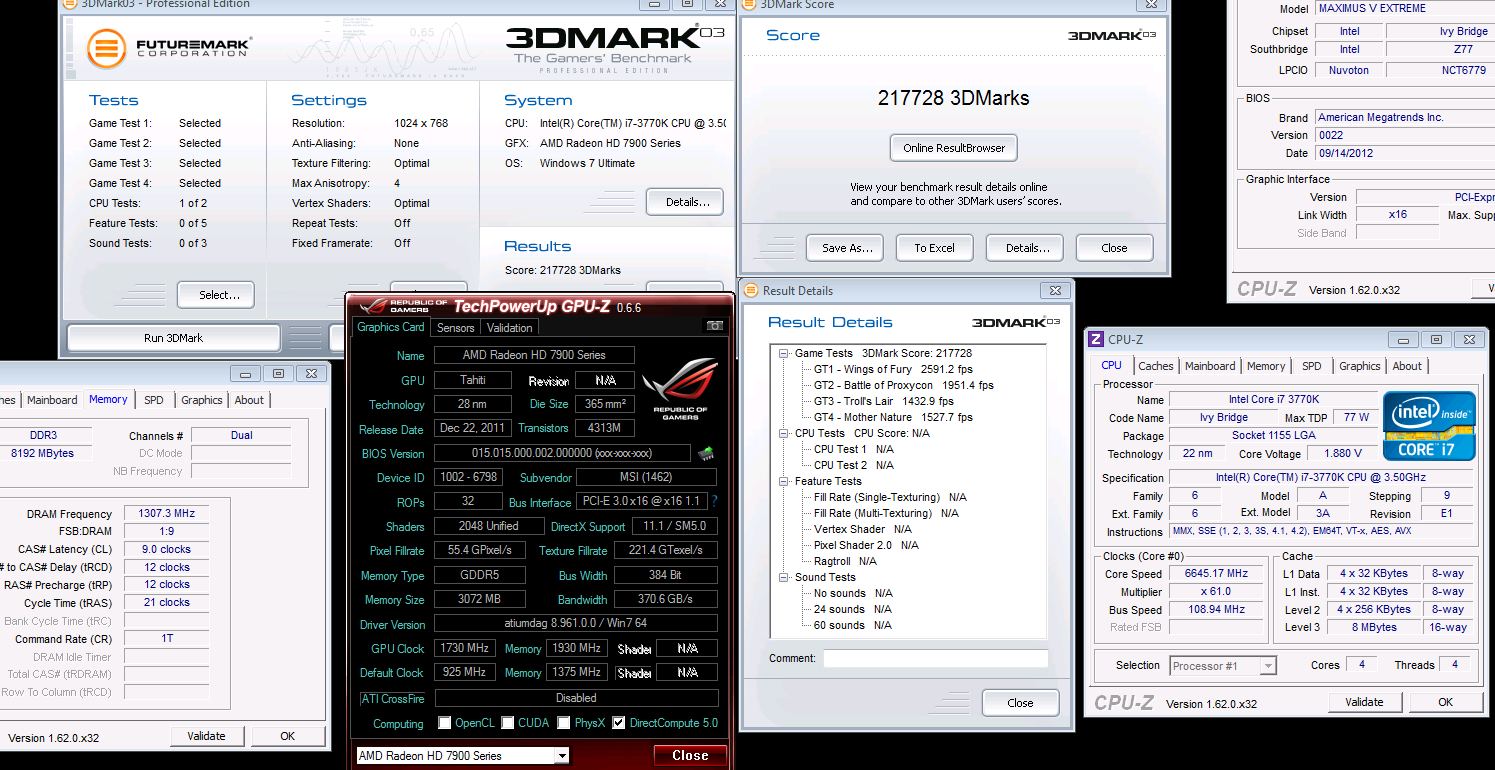Toggle the PhysX checkbox in GPU-Z
The height and width of the screenshot is (770, 1495).
tap(565, 723)
